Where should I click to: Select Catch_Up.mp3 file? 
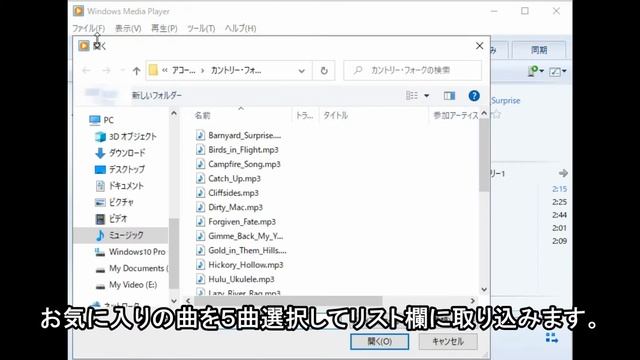229,178
